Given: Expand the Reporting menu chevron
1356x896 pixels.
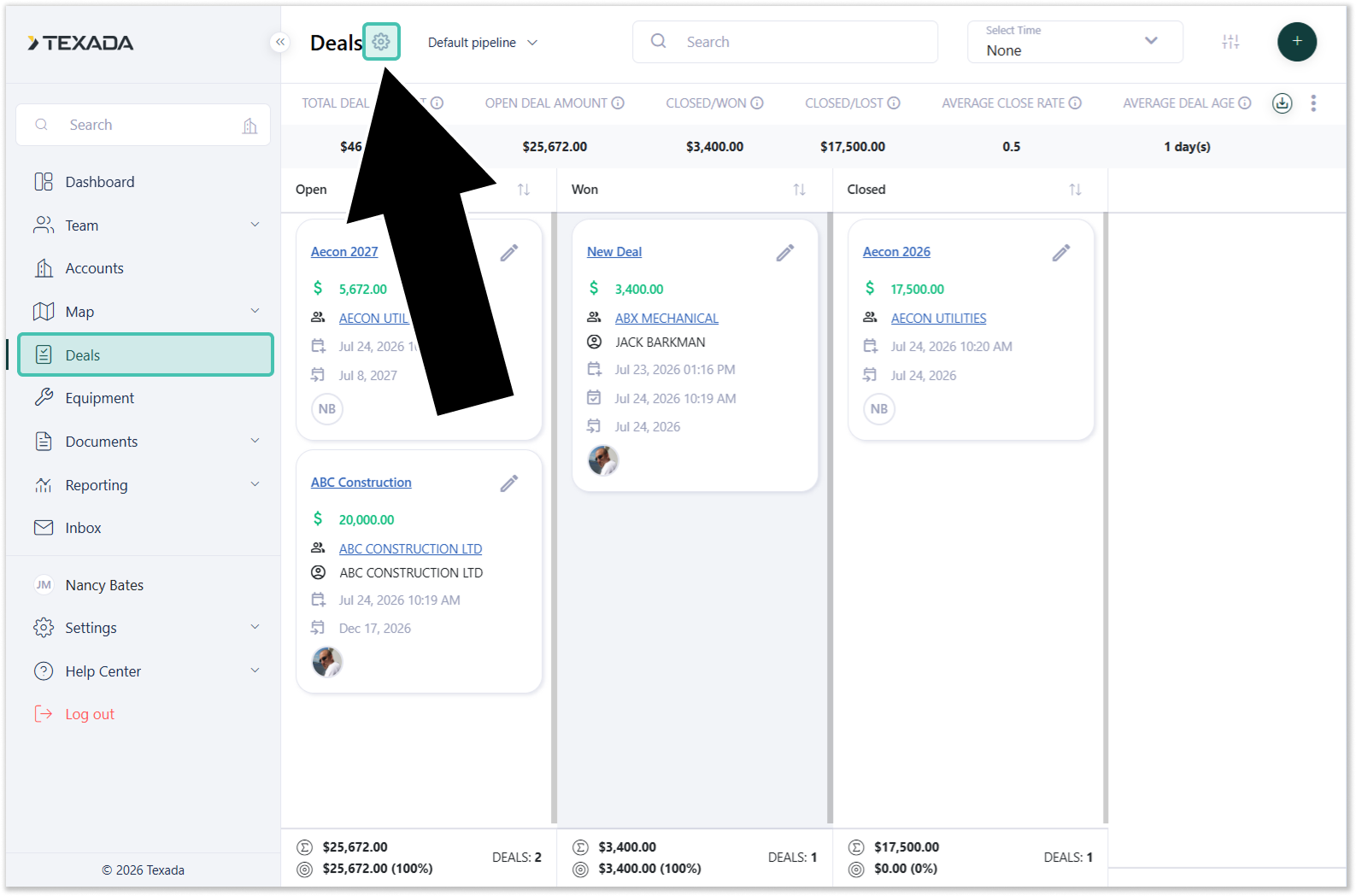Looking at the screenshot, I should point(255,484).
